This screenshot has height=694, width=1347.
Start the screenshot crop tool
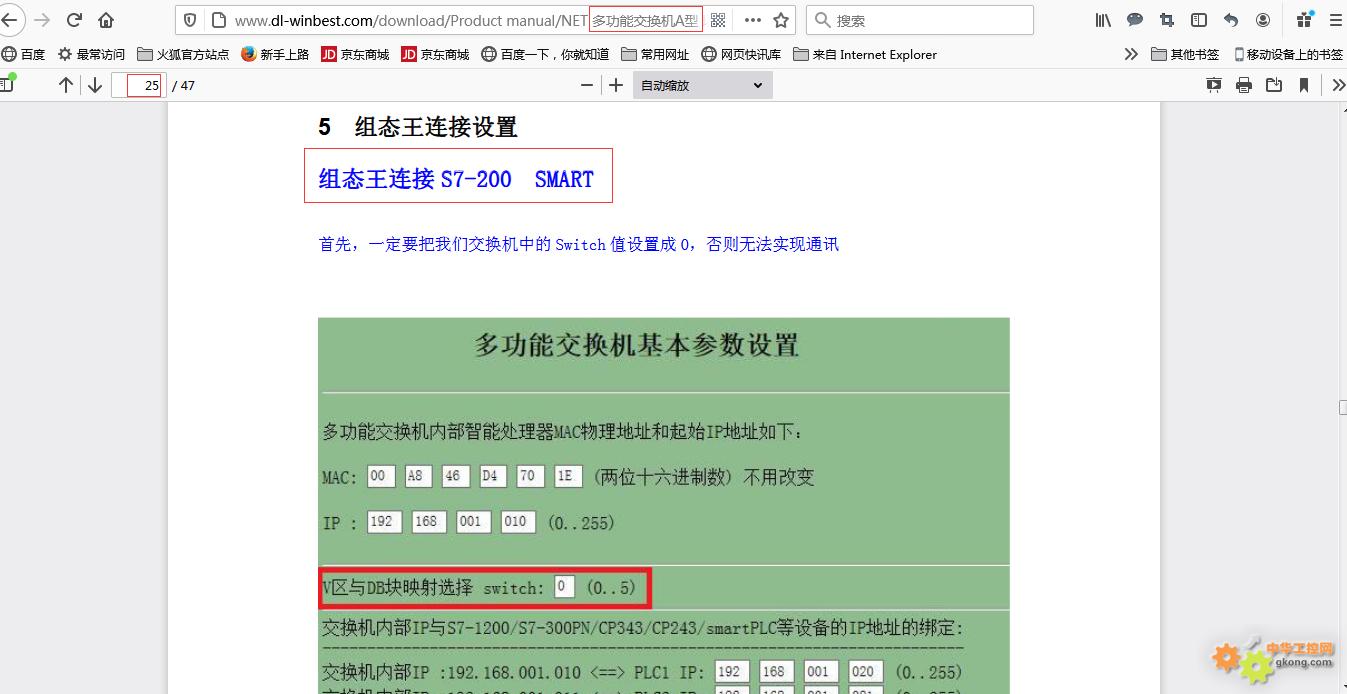point(1167,20)
